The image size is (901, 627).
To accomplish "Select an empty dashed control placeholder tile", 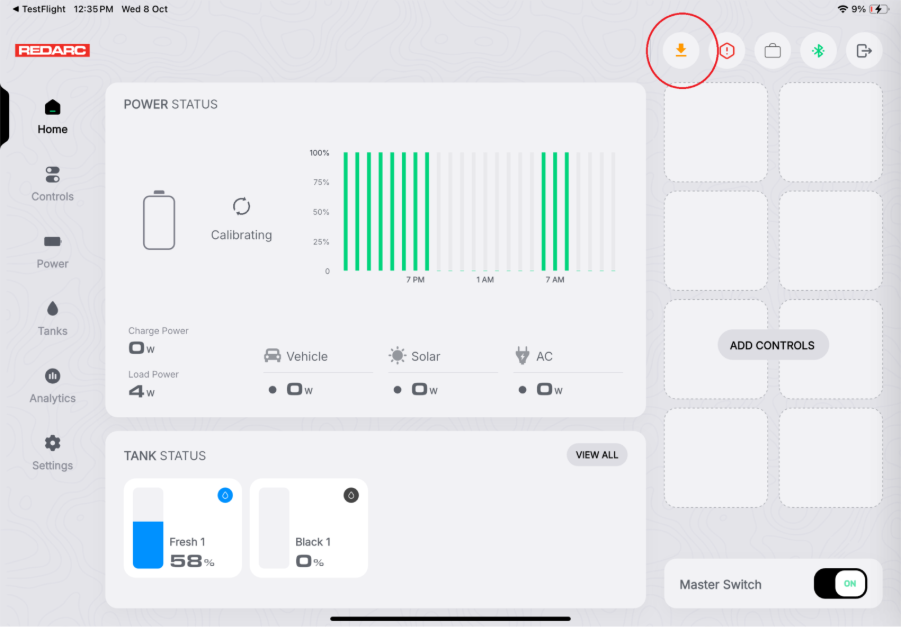I will click(716, 132).
